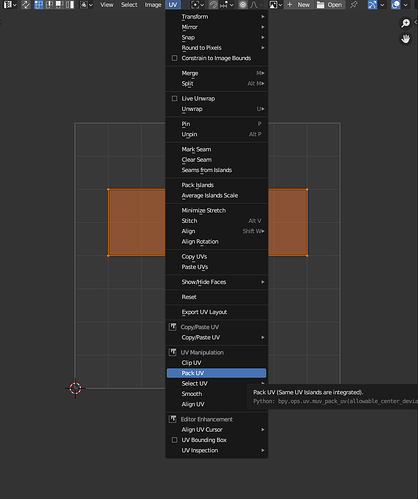This screenshot has width=418, height=499.
Task: Open the editor type dropdown
Action: click(x=10, y=5)
